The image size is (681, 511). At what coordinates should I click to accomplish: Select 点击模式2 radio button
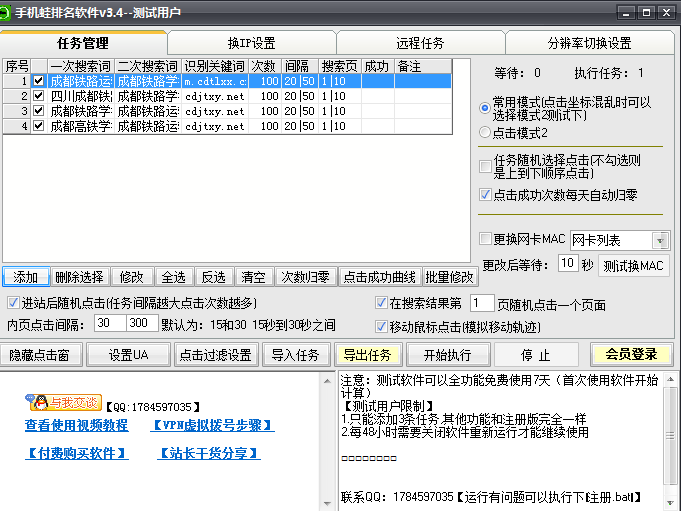[x=486, y=132]
